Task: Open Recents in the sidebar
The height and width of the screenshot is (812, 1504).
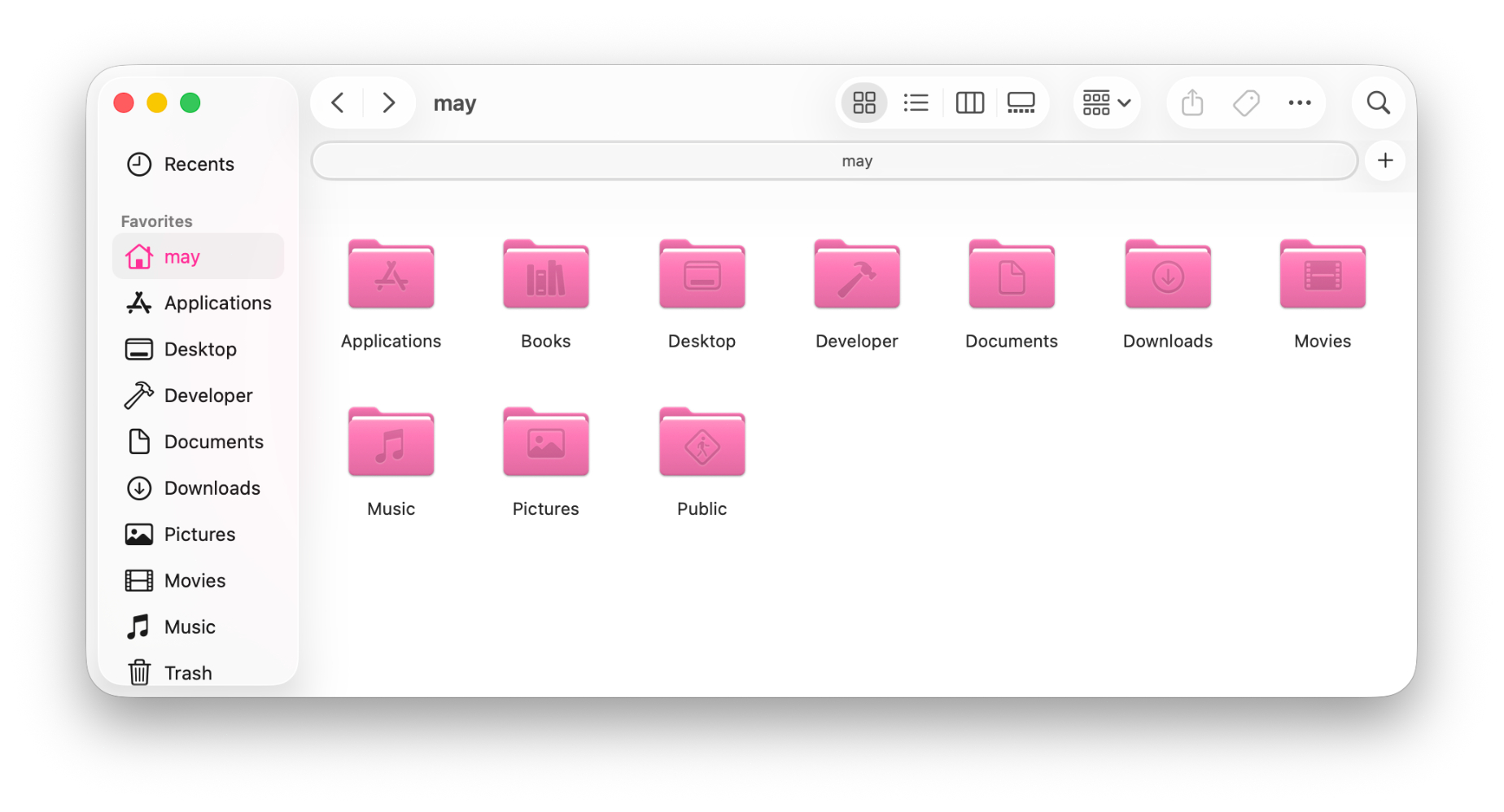Action: 199,164
